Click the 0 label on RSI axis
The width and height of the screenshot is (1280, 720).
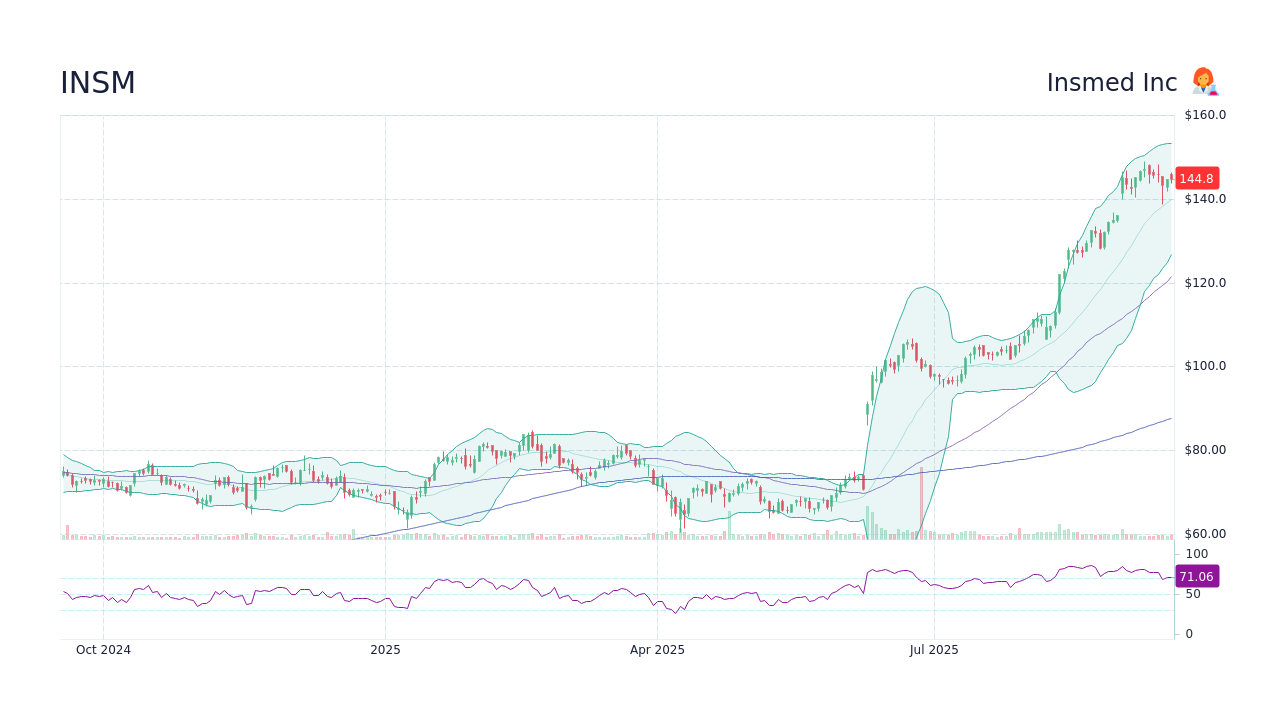tap(1188, 633)
